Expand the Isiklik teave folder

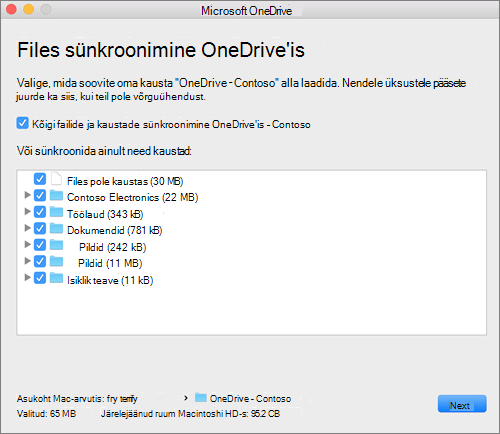coord(27,277)
